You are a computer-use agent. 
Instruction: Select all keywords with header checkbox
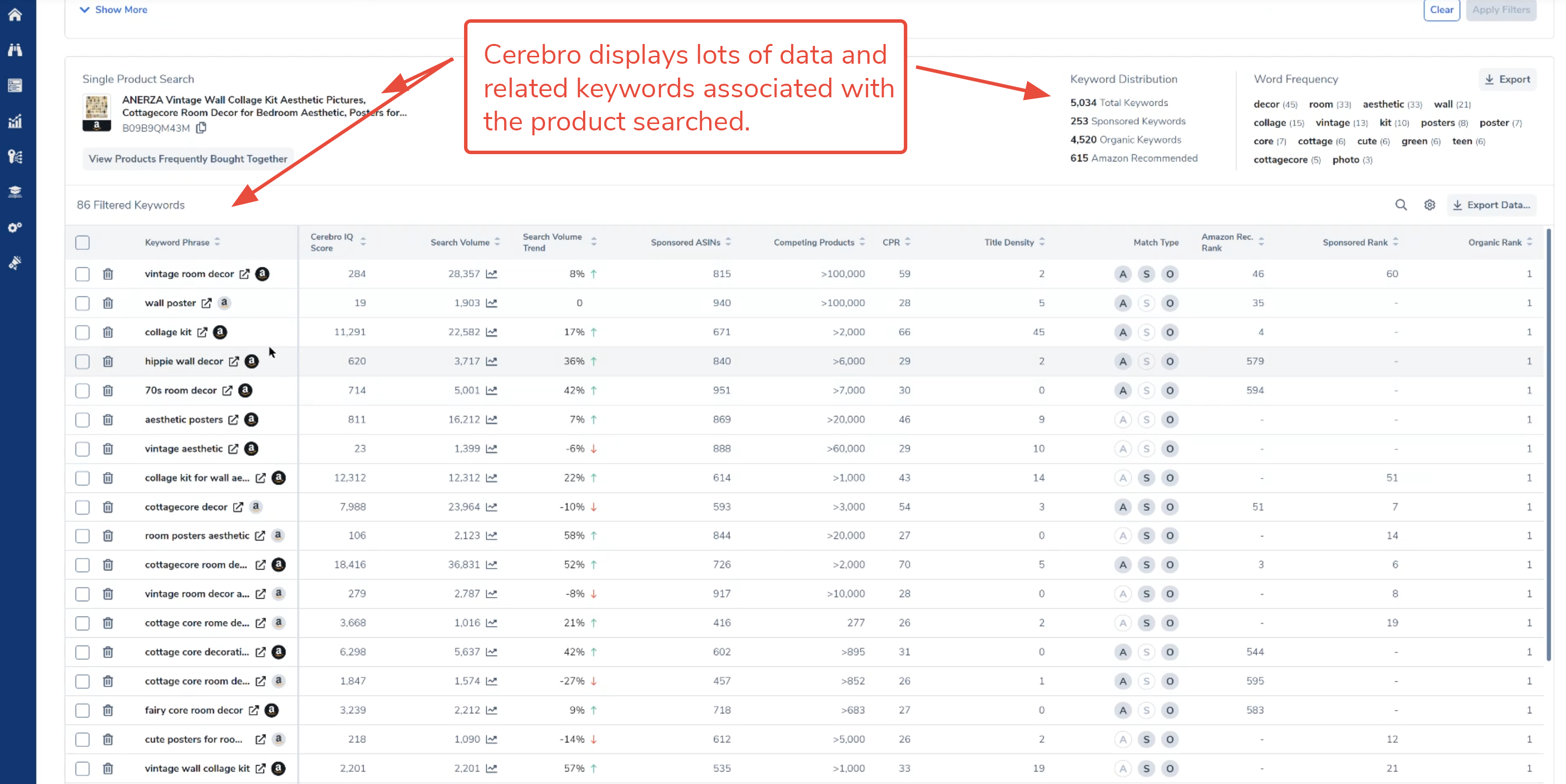(82, 242)
